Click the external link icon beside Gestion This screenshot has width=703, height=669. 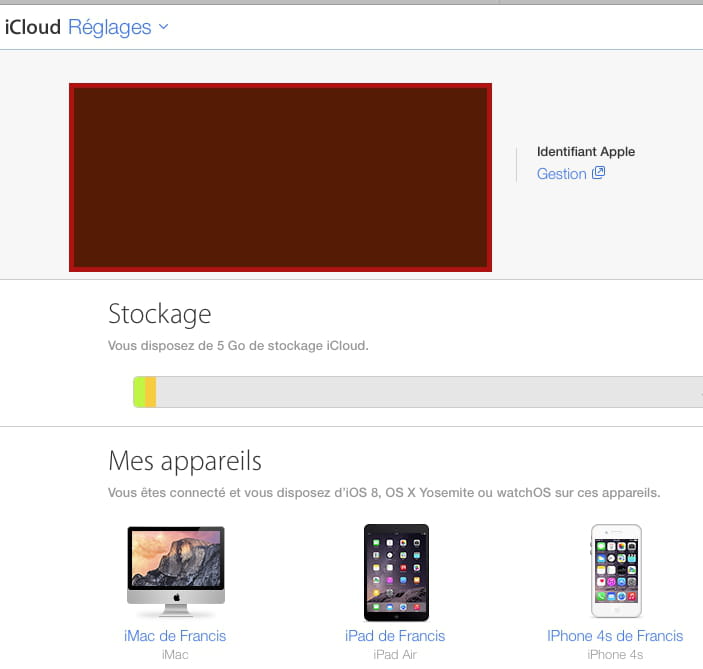coord(599,173)
